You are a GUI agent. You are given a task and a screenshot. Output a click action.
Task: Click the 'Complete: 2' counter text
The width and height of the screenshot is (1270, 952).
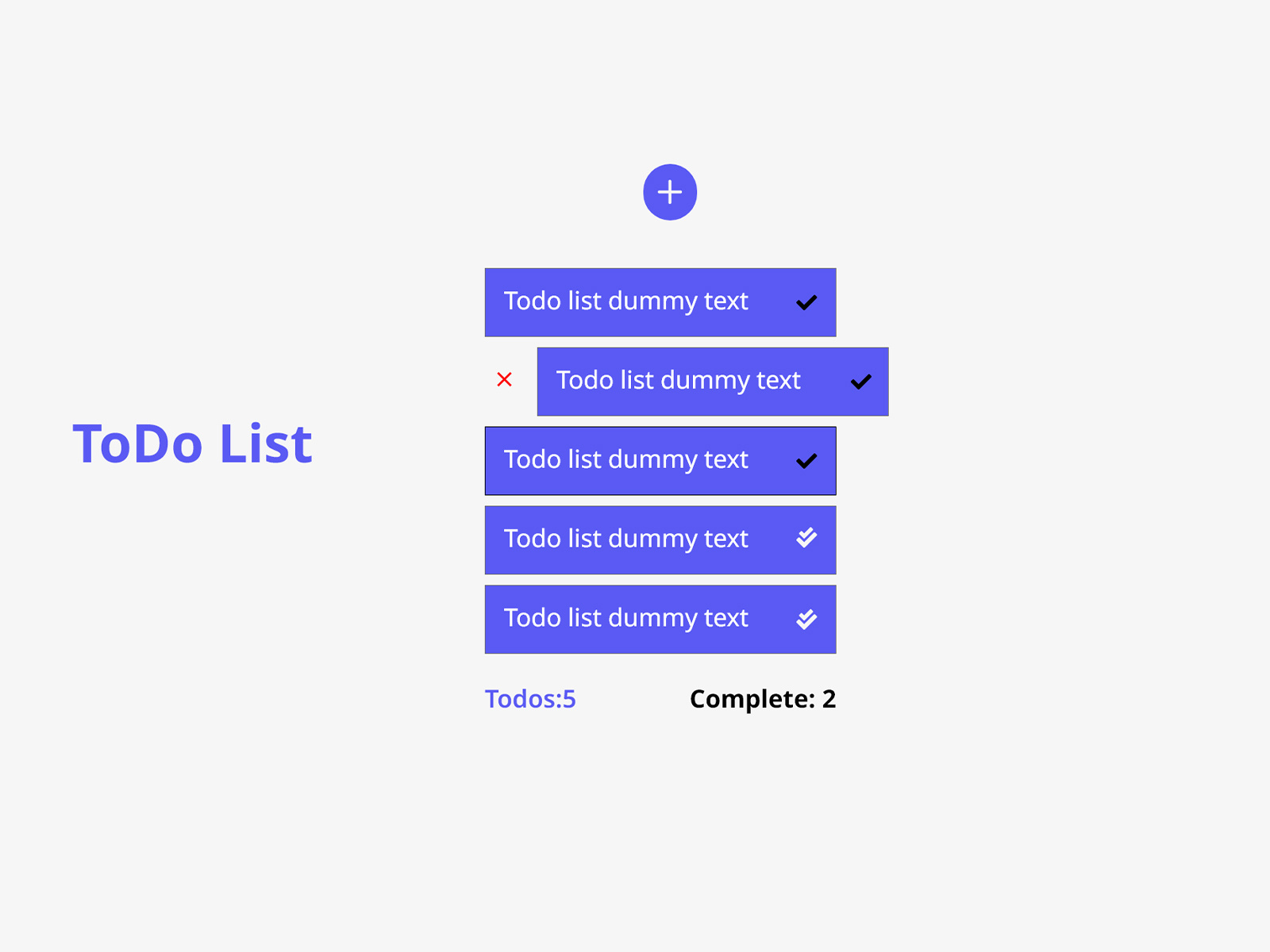point(762,699)
